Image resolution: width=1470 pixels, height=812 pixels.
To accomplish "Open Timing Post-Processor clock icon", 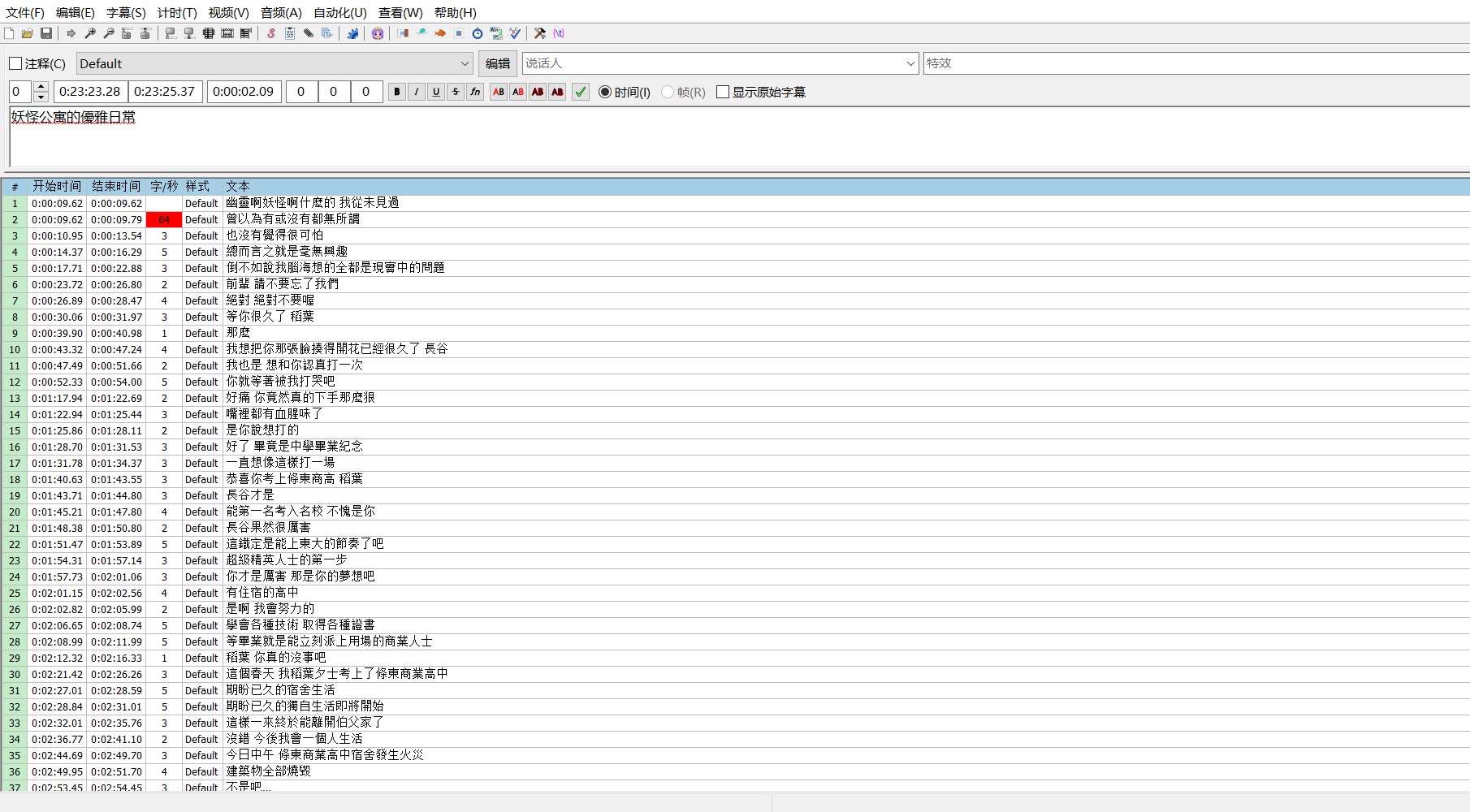I will 478,33.
